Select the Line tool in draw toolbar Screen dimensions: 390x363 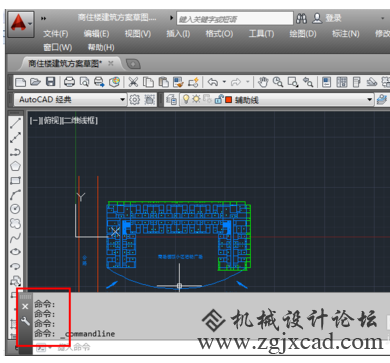15,123
